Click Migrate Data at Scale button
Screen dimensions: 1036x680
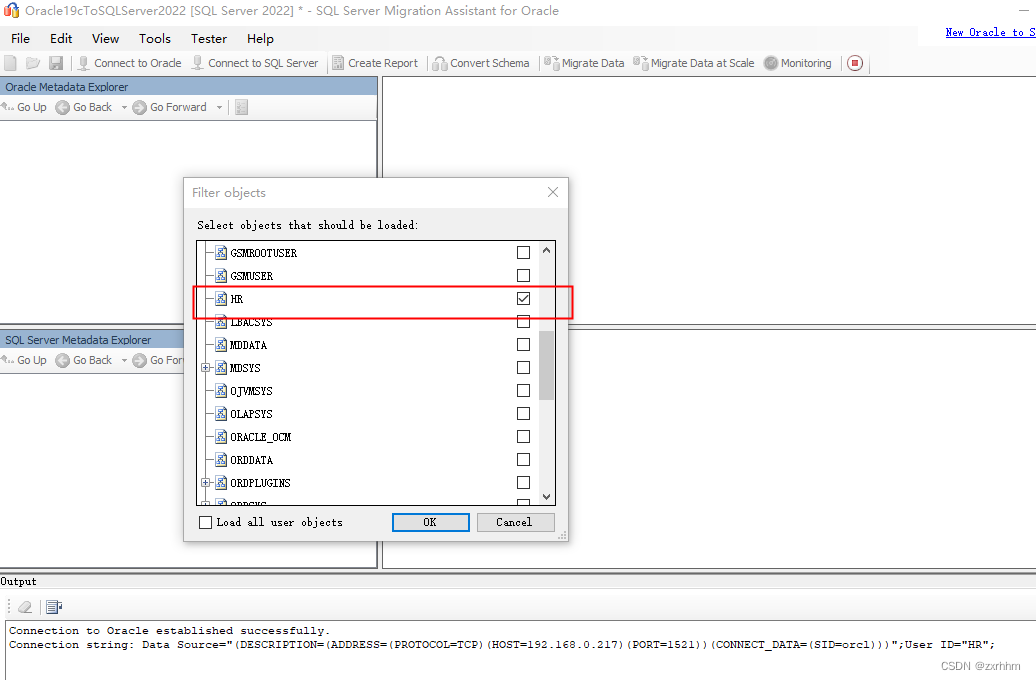point(694,63)
